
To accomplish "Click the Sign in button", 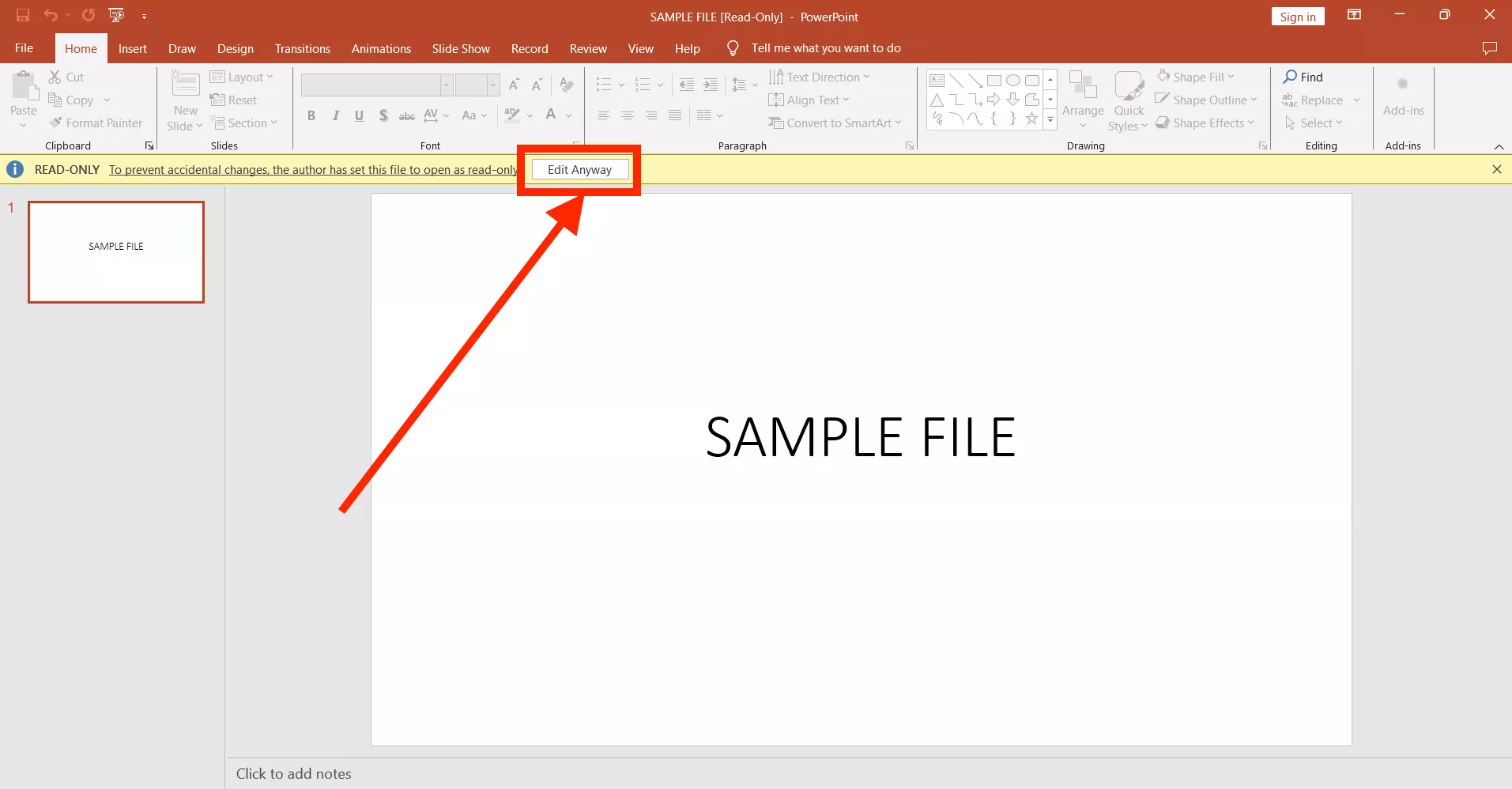I will click(x=1297, y=17).
